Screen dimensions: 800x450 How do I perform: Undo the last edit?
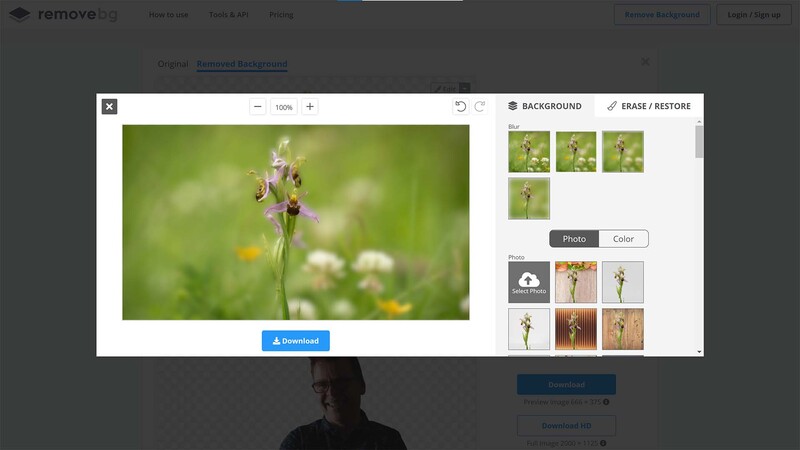461,106
